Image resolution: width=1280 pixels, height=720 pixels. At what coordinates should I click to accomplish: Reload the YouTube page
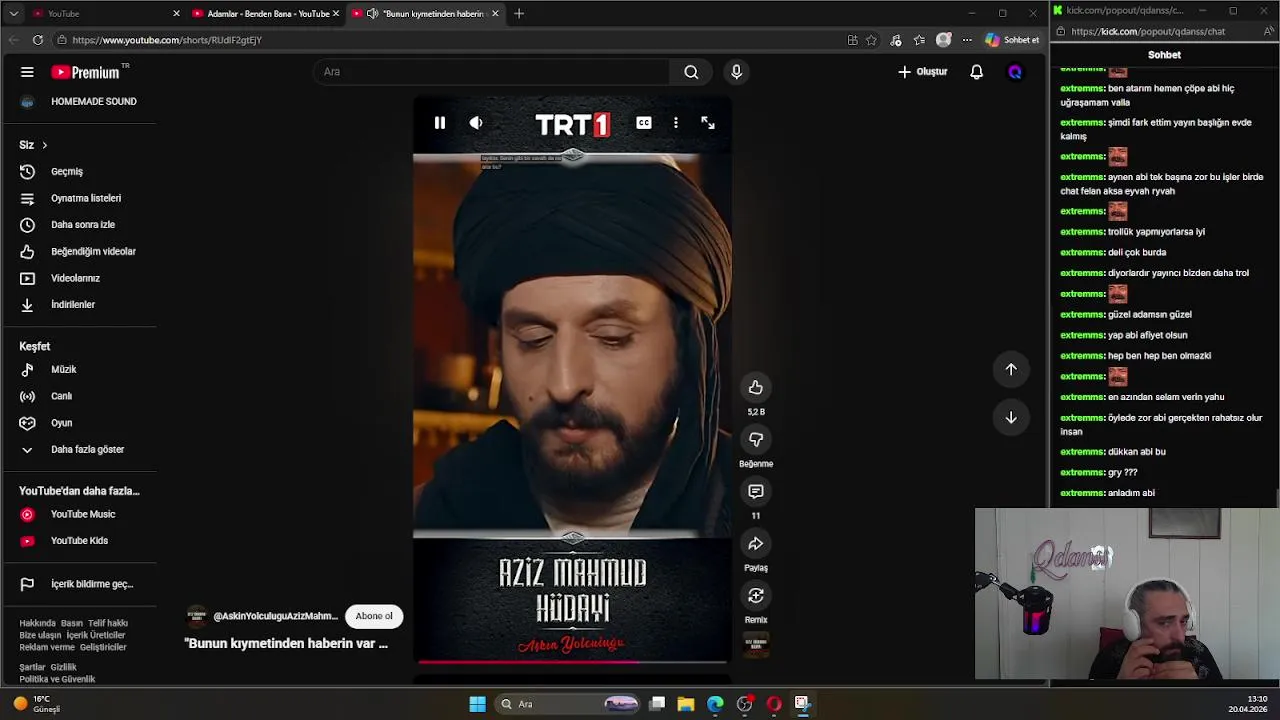tap(38, 40)
